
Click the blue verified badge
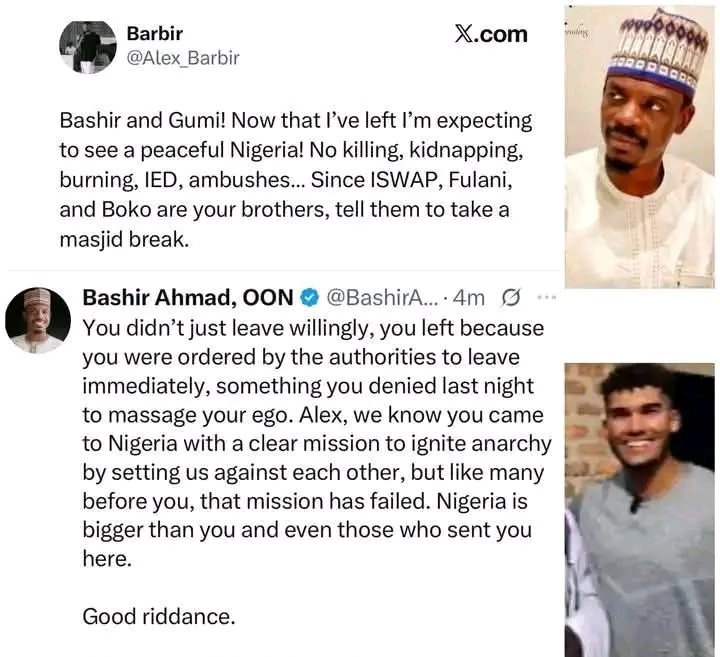coord(310,297)
